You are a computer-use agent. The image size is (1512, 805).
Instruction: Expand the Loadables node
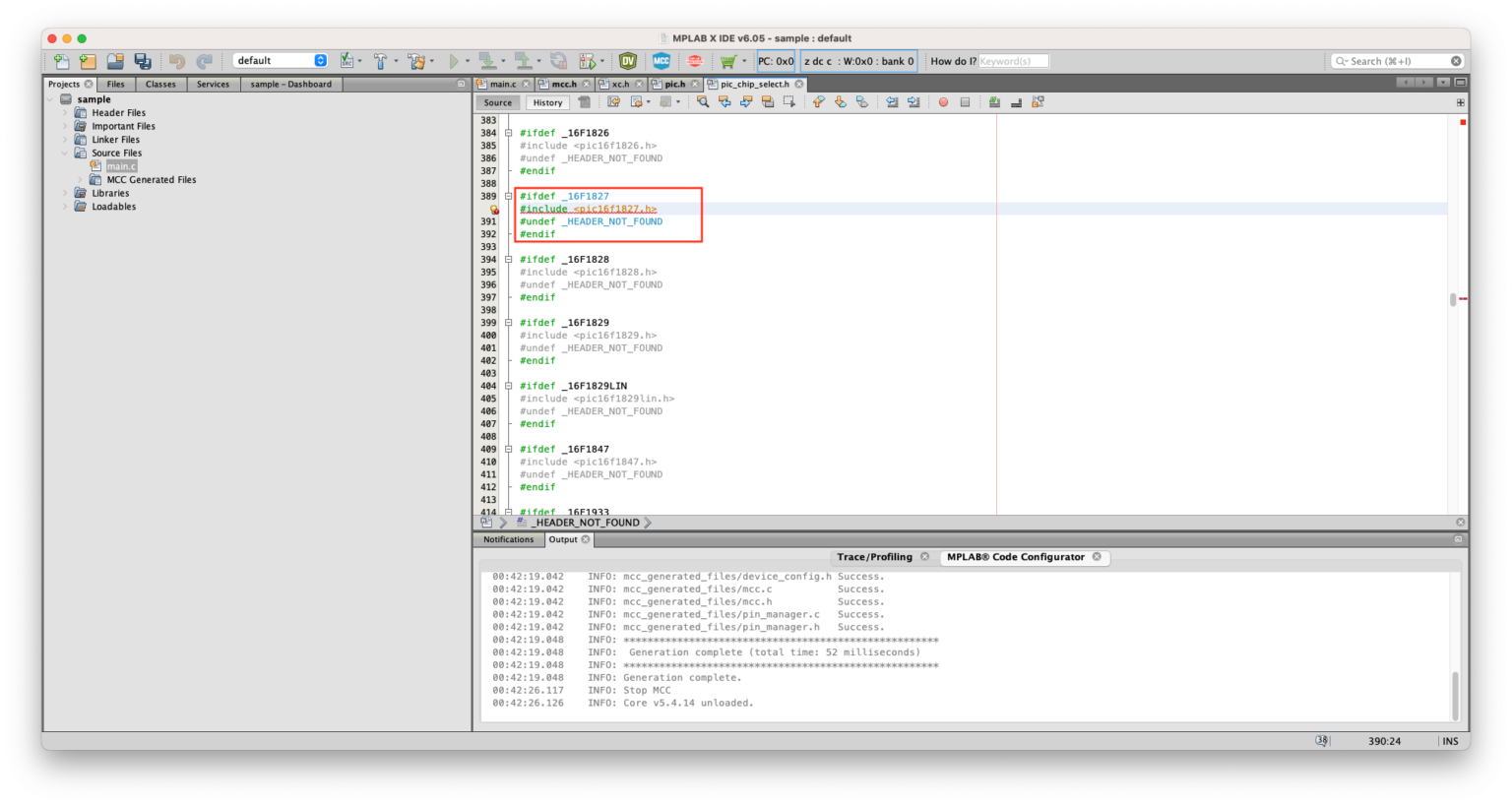pyautogui.click(x=66, y=207)
